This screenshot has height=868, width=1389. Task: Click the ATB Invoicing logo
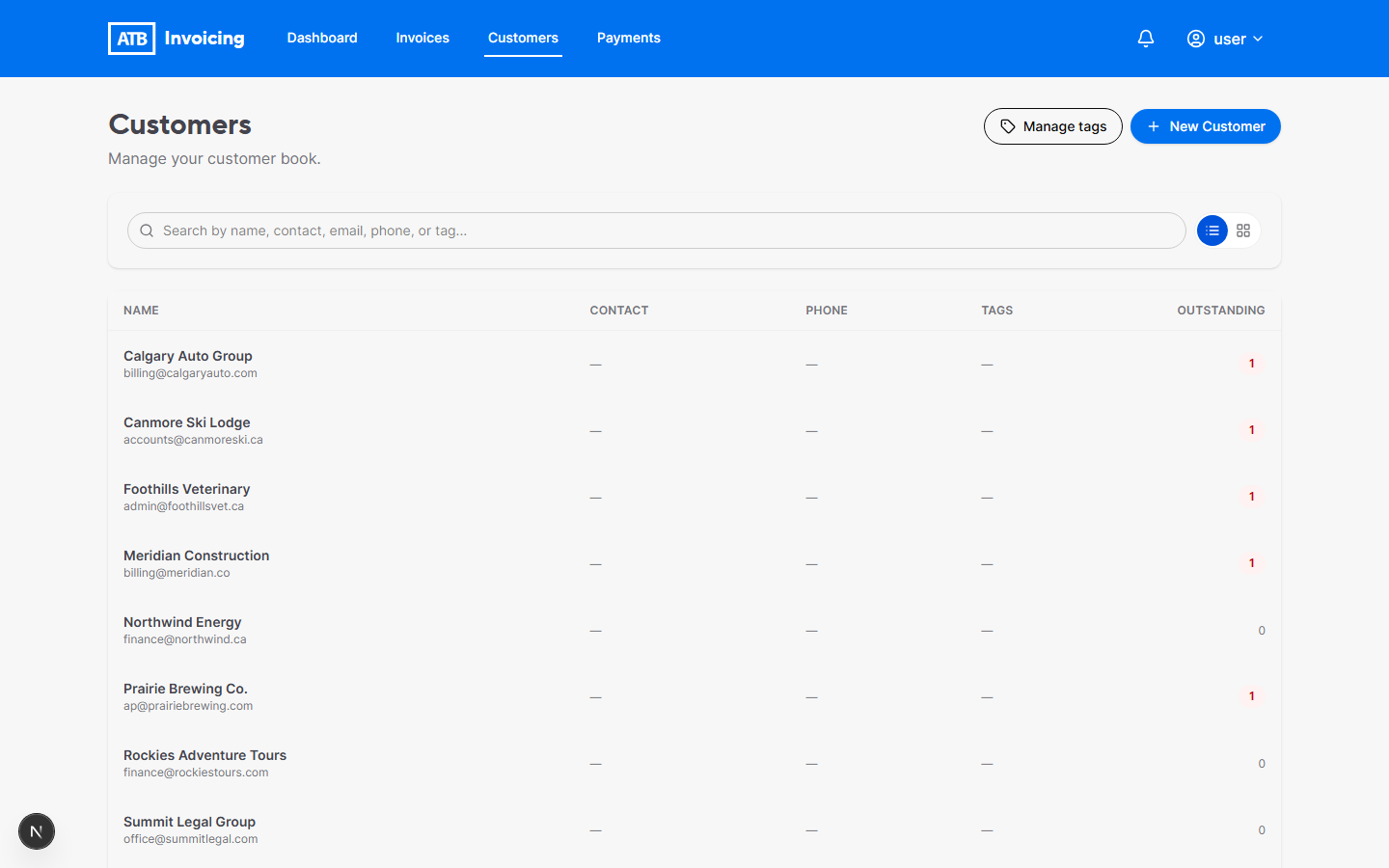click(x=177, y=39)
